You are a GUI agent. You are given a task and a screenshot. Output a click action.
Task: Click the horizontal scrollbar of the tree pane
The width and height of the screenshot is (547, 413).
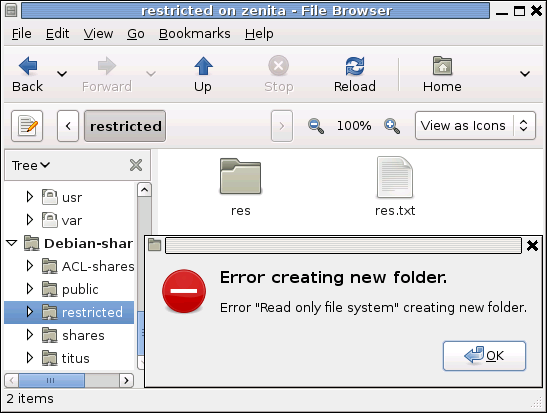[x=69, y=380]
